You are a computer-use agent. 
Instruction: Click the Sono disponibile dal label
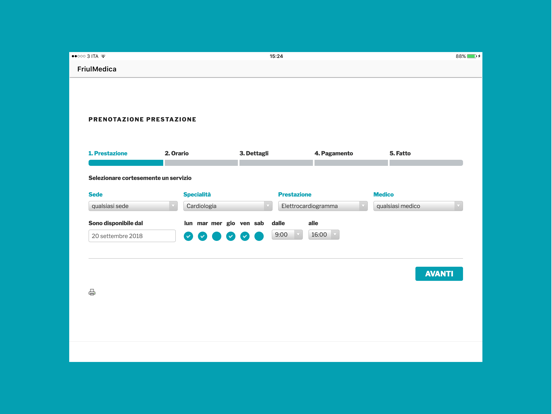(116, 223)
